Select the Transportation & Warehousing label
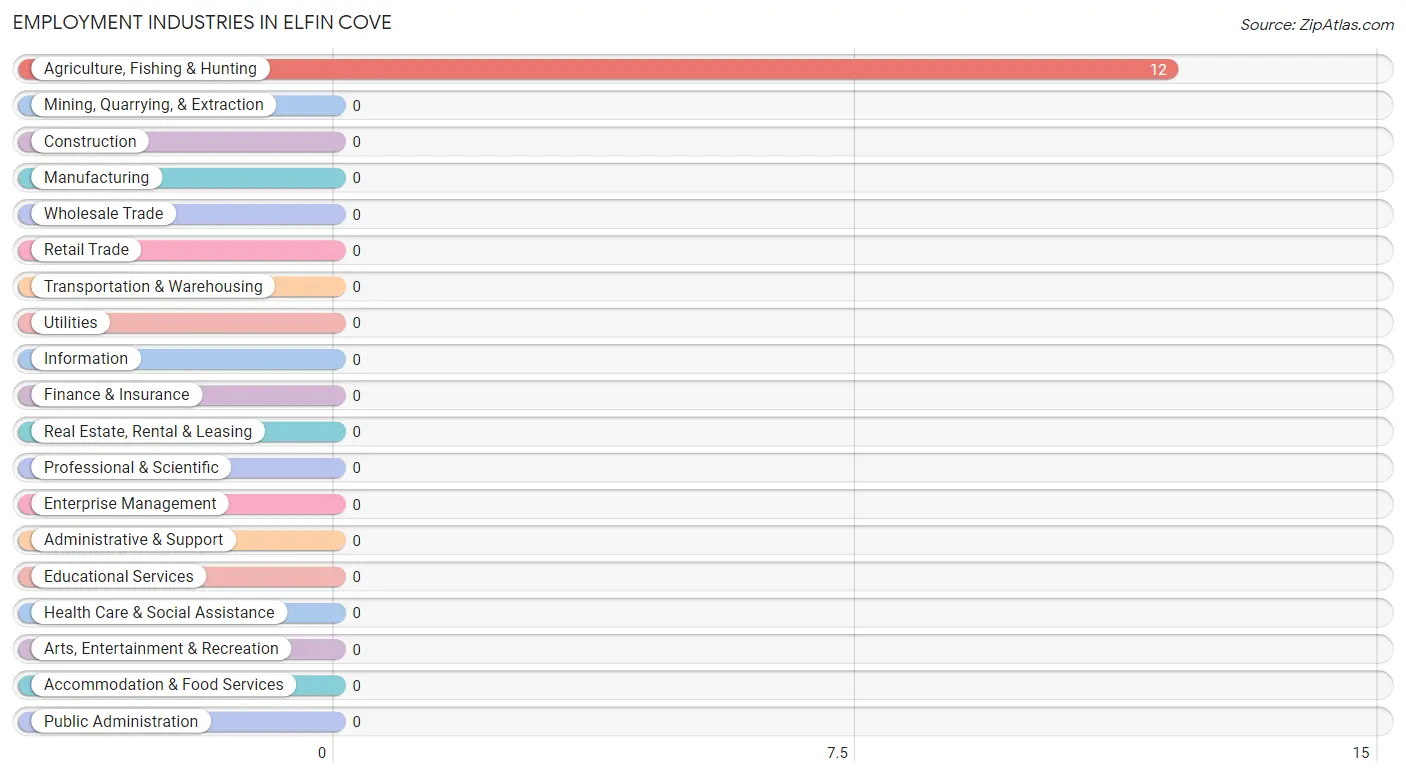1406x776 pixels. [x=153, y=287]
